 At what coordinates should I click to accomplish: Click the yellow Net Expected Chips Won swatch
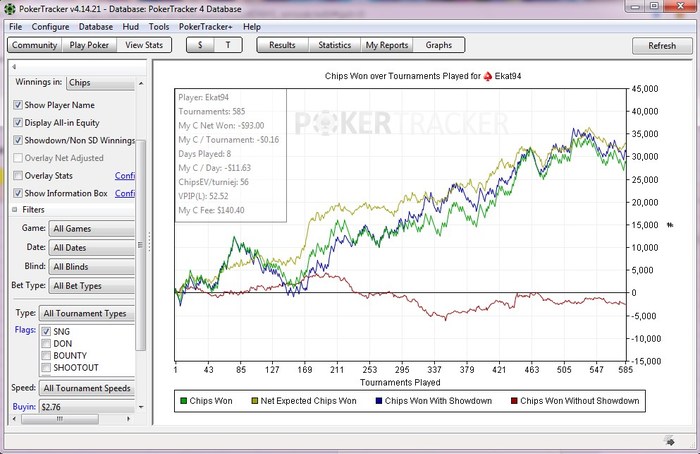(255, 401)
